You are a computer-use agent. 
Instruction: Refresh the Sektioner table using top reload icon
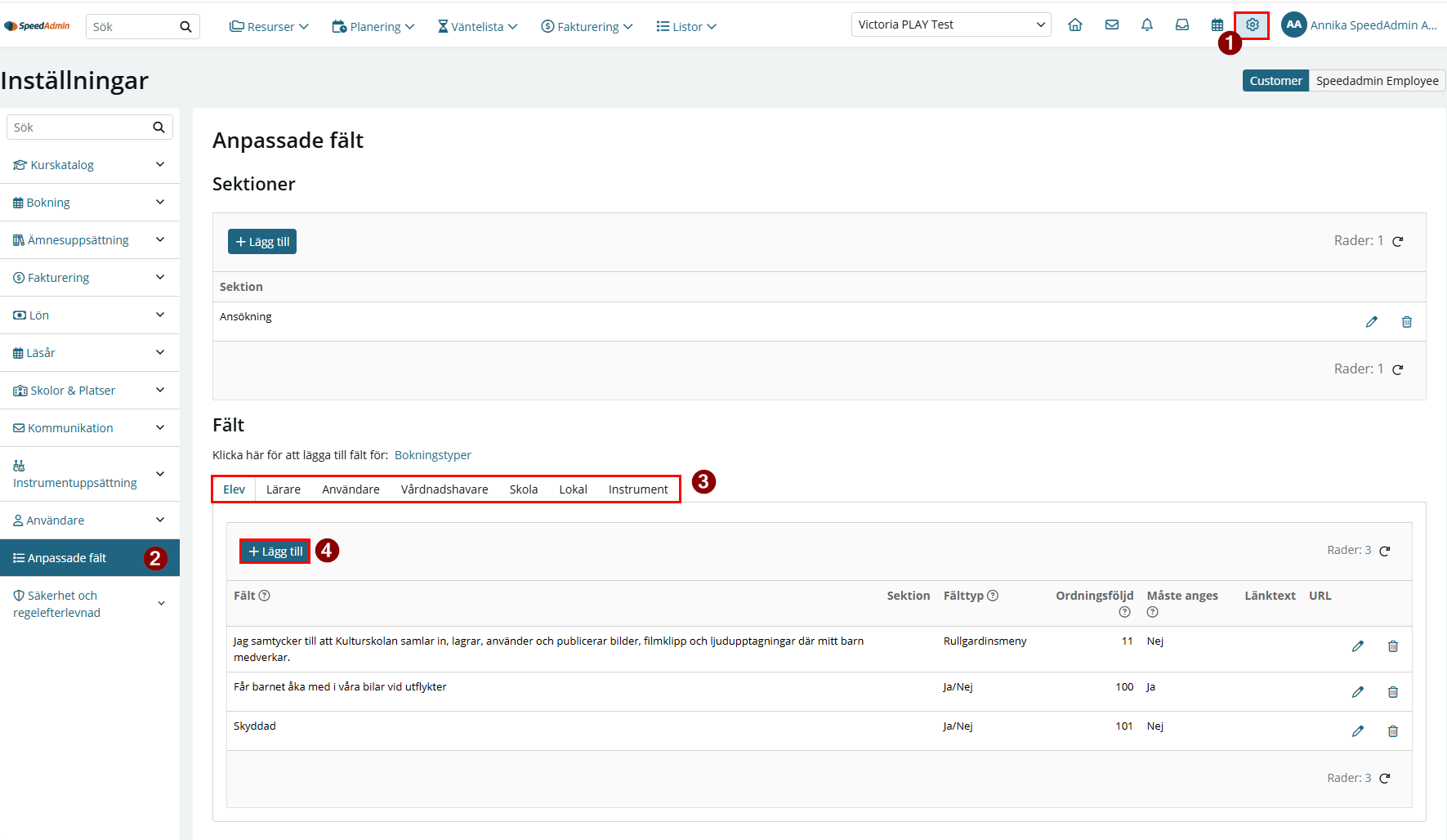click(1398, 241)
